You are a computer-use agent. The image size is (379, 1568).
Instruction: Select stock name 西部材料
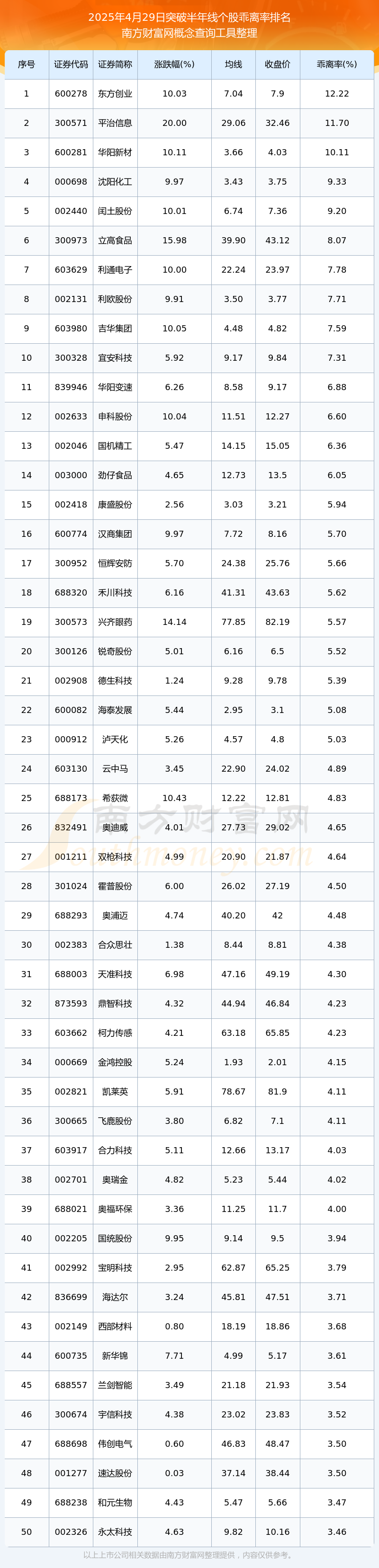[x=115, y=1327]
